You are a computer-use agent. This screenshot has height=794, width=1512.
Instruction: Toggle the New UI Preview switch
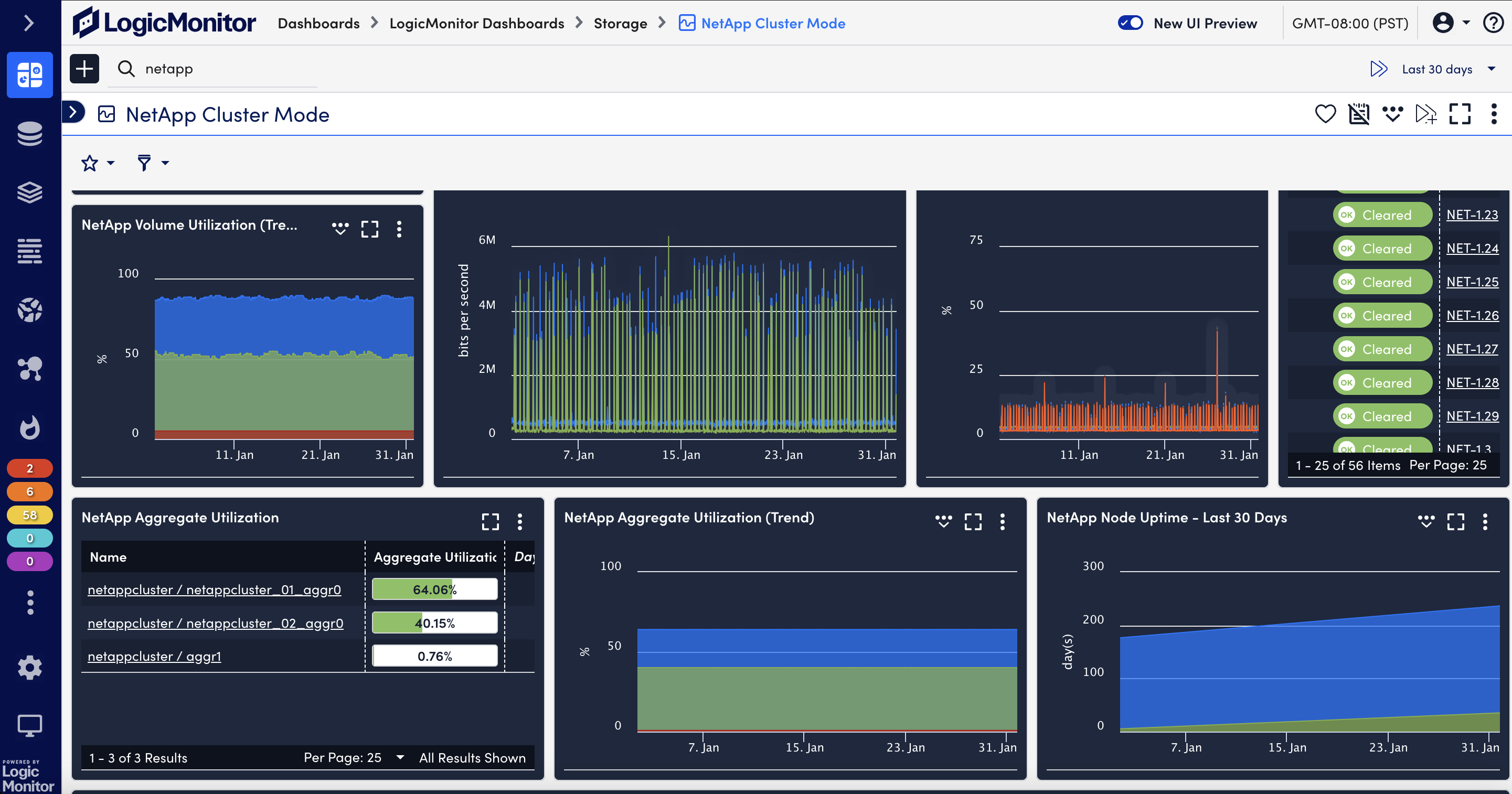(x=1130, y=24)
